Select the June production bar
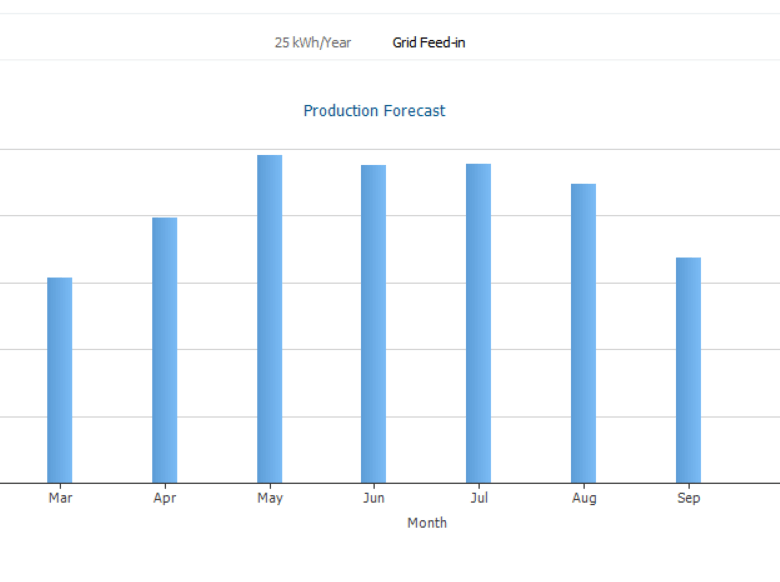 [x=374, y=324]
